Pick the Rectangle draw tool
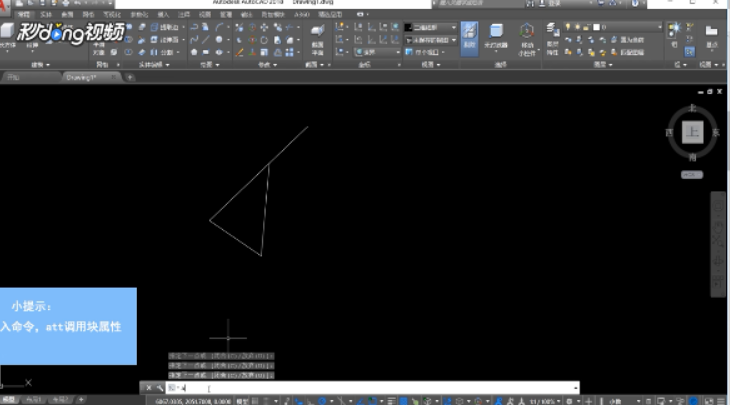This screenshot has height=405, width=730. (x=206, y=52)
